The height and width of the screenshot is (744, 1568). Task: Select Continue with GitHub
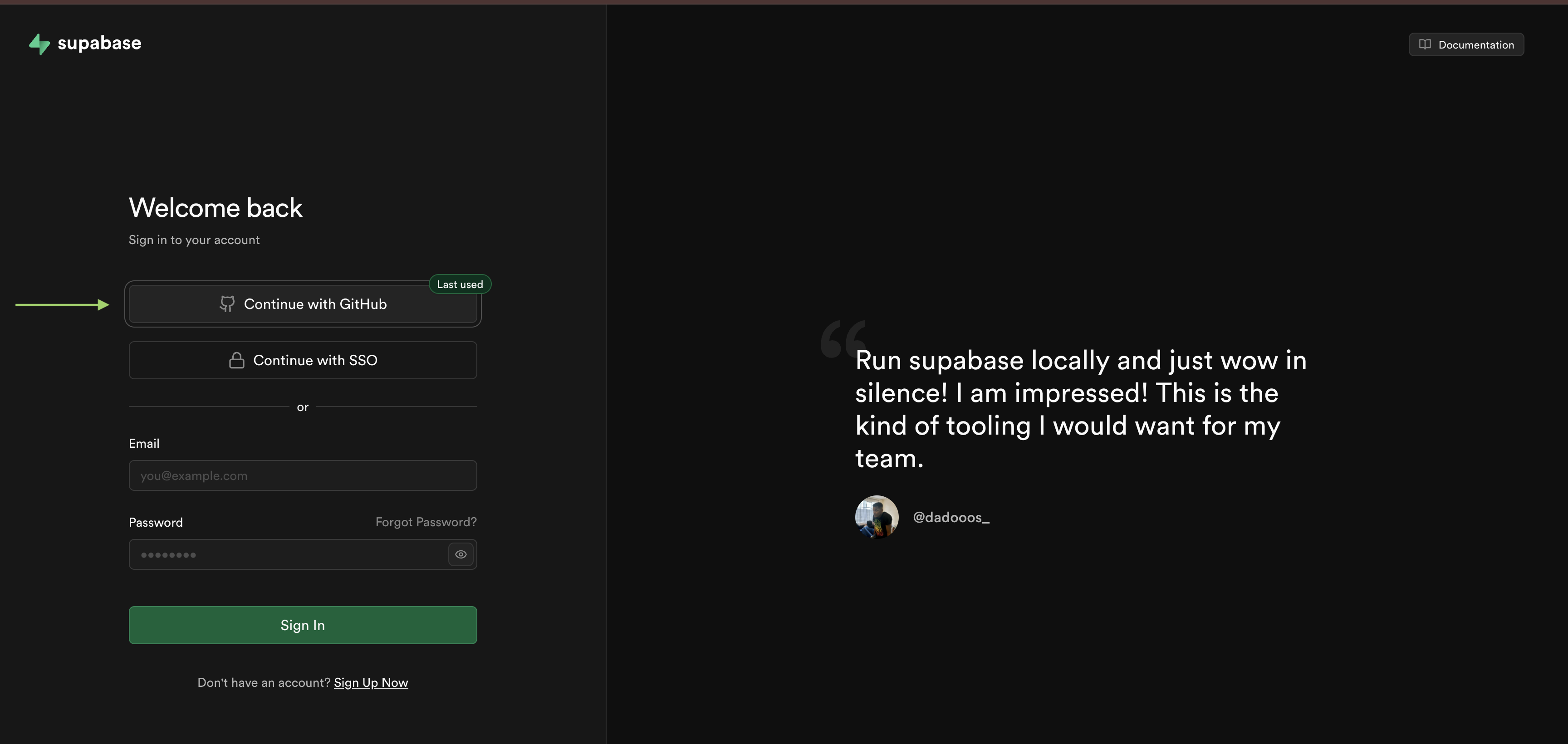point(303,304)
